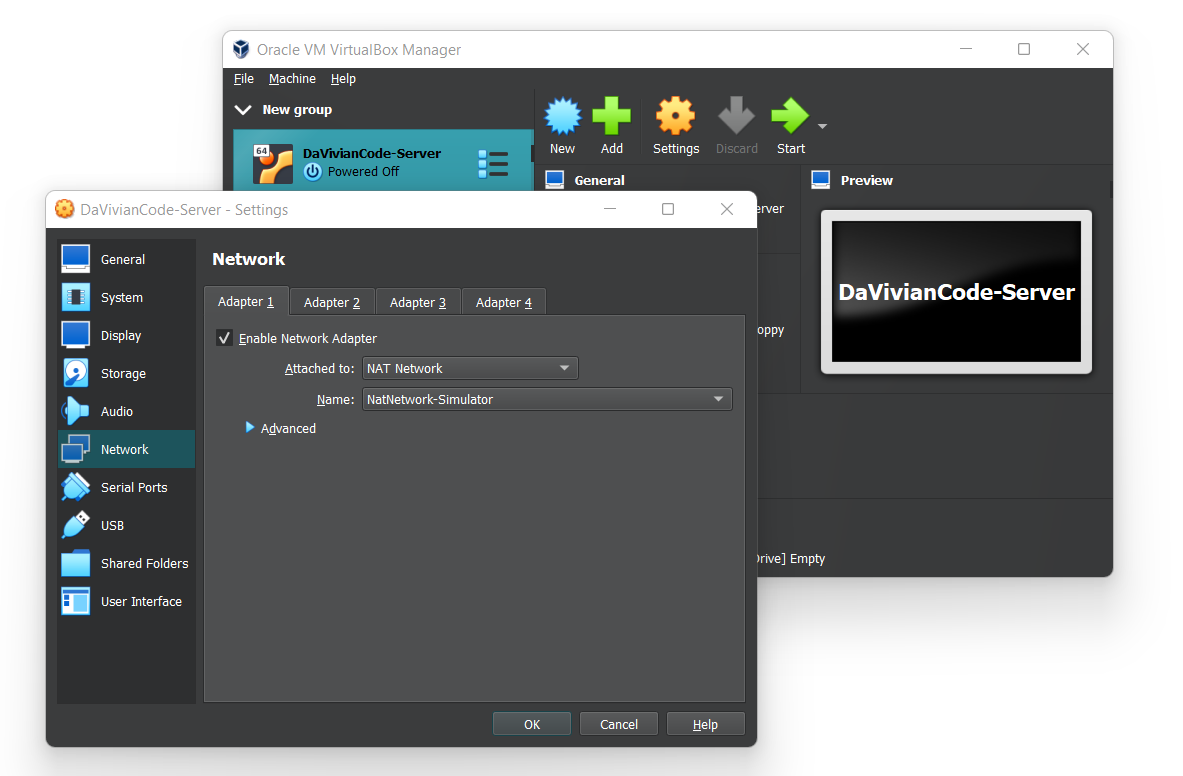The width and height of the screenshot is (1183, 776).
Task: Open the General settings category
Action: (126, 259)
